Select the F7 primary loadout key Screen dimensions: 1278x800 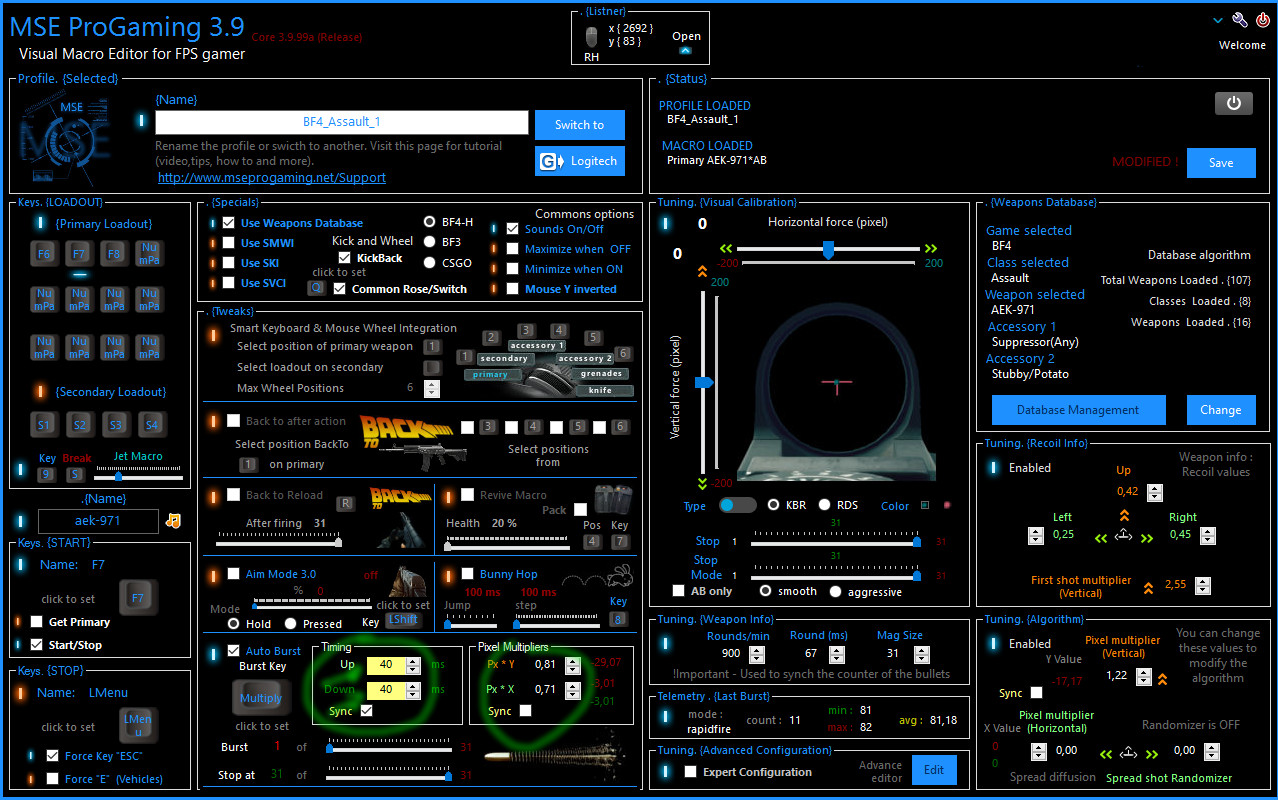coord(80,254)
